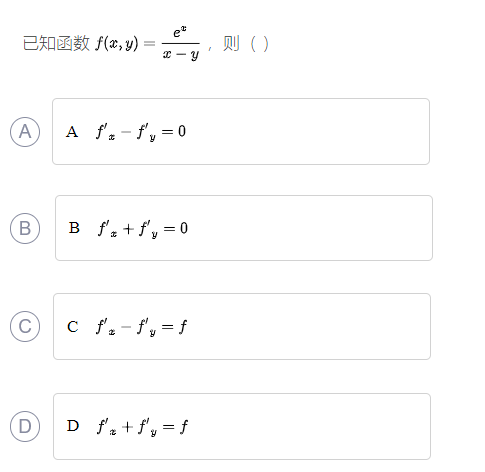Mark the circled D radio option
Image resolution: width=485 pixels, height=472 pixels.
point(25,426)
